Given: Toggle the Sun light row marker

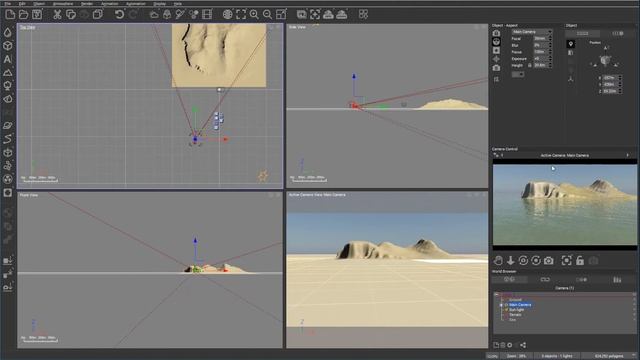Looking at the screenshot, I should [507, 310].
